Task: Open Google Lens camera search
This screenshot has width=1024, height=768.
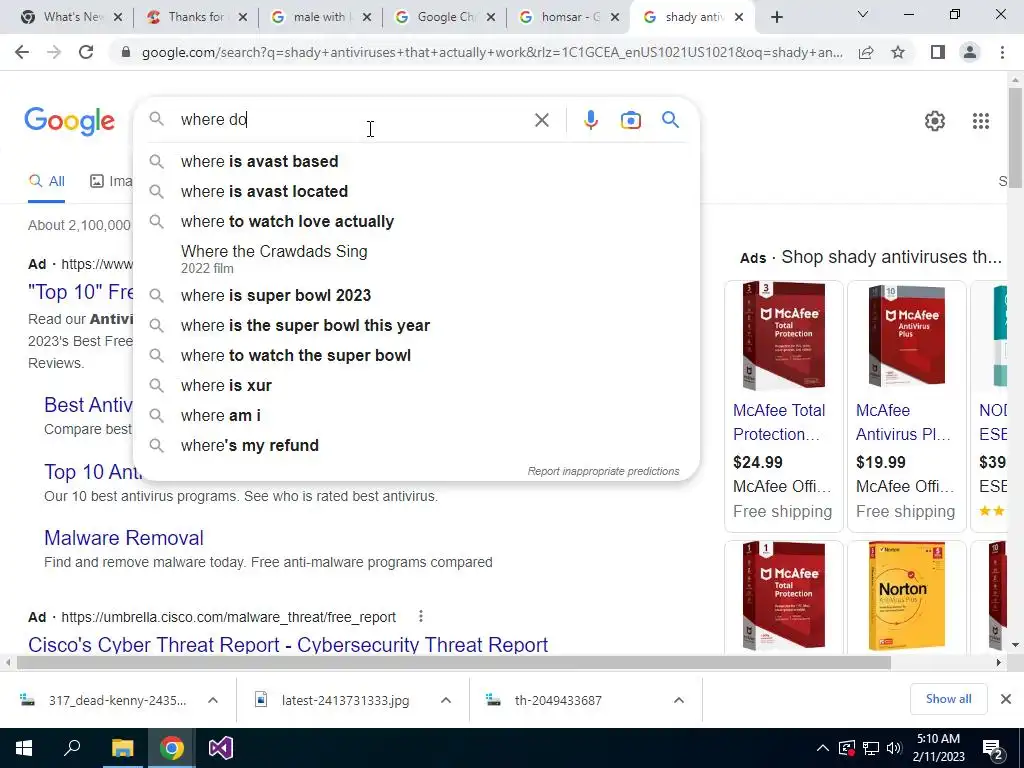Action: 630,120
